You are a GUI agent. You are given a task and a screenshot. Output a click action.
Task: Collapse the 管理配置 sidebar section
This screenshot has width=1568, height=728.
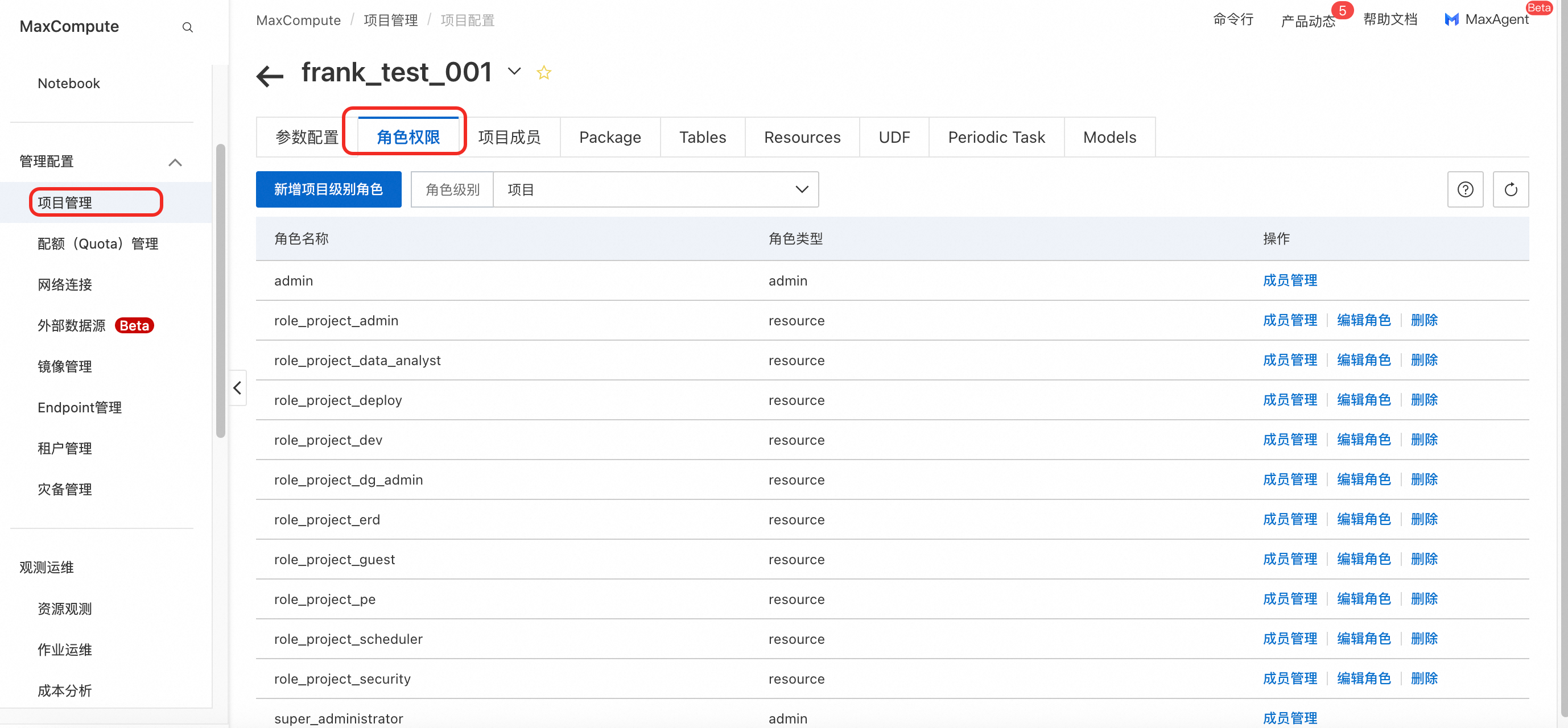pos(175,162)
